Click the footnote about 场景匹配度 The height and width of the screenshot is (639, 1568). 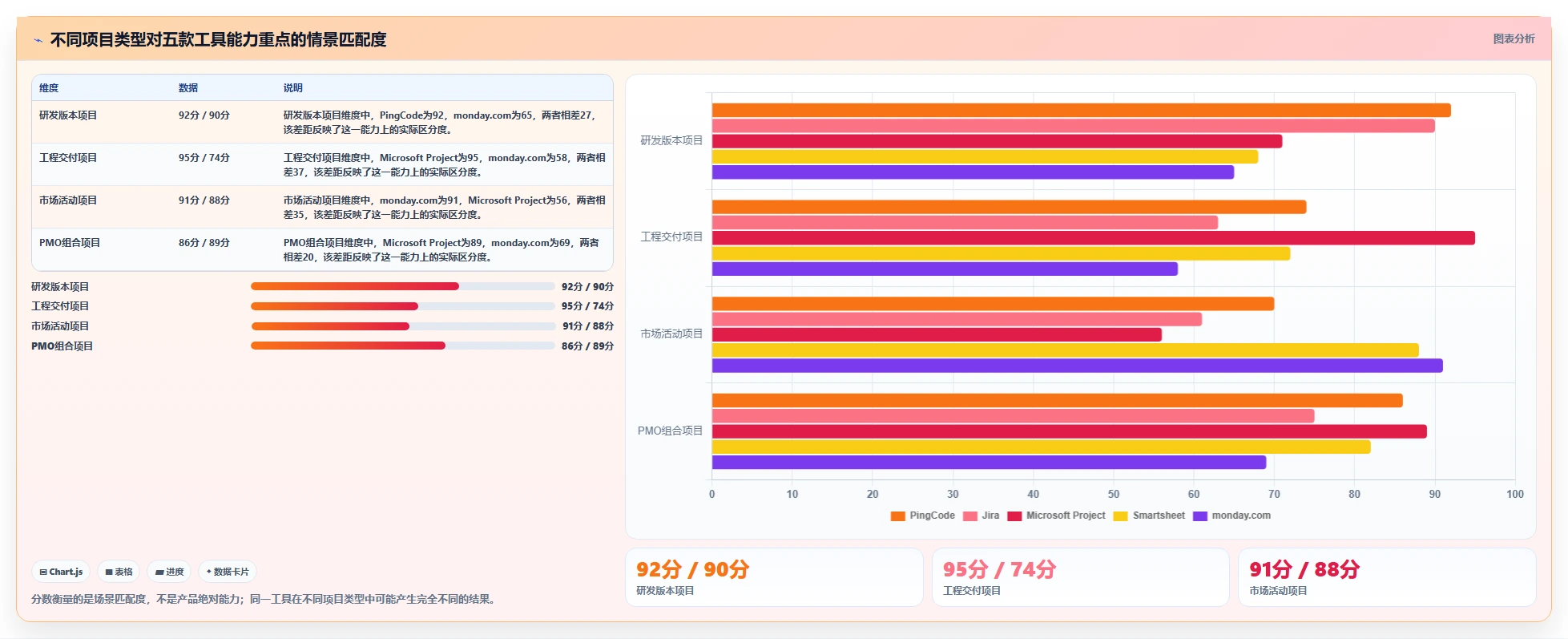(x=265, y=599)
